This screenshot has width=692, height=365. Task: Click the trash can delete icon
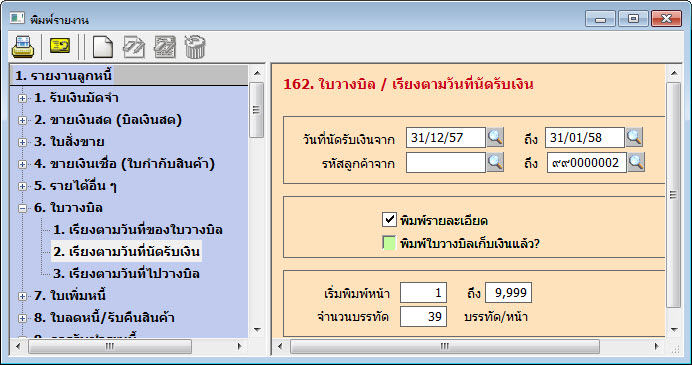click(x=195, y=47)
